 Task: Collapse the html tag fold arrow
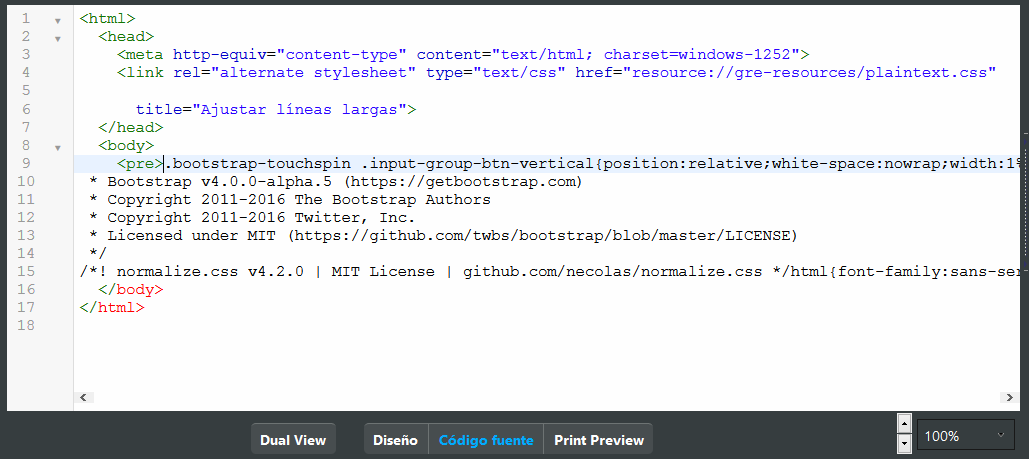[x=58, y=21]
